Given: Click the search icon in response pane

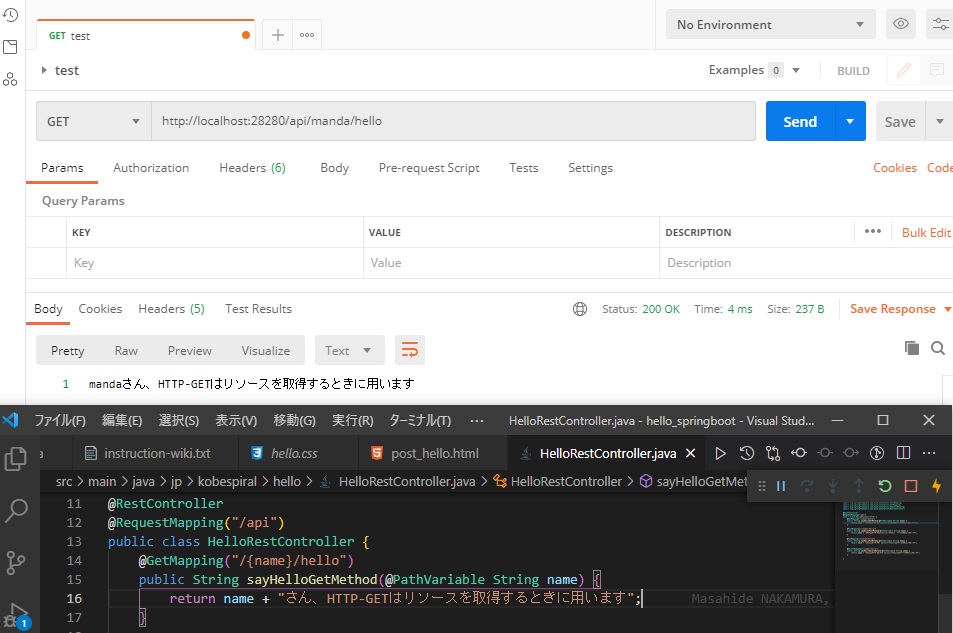Looking at the screenshot, I should click(938, 348).
